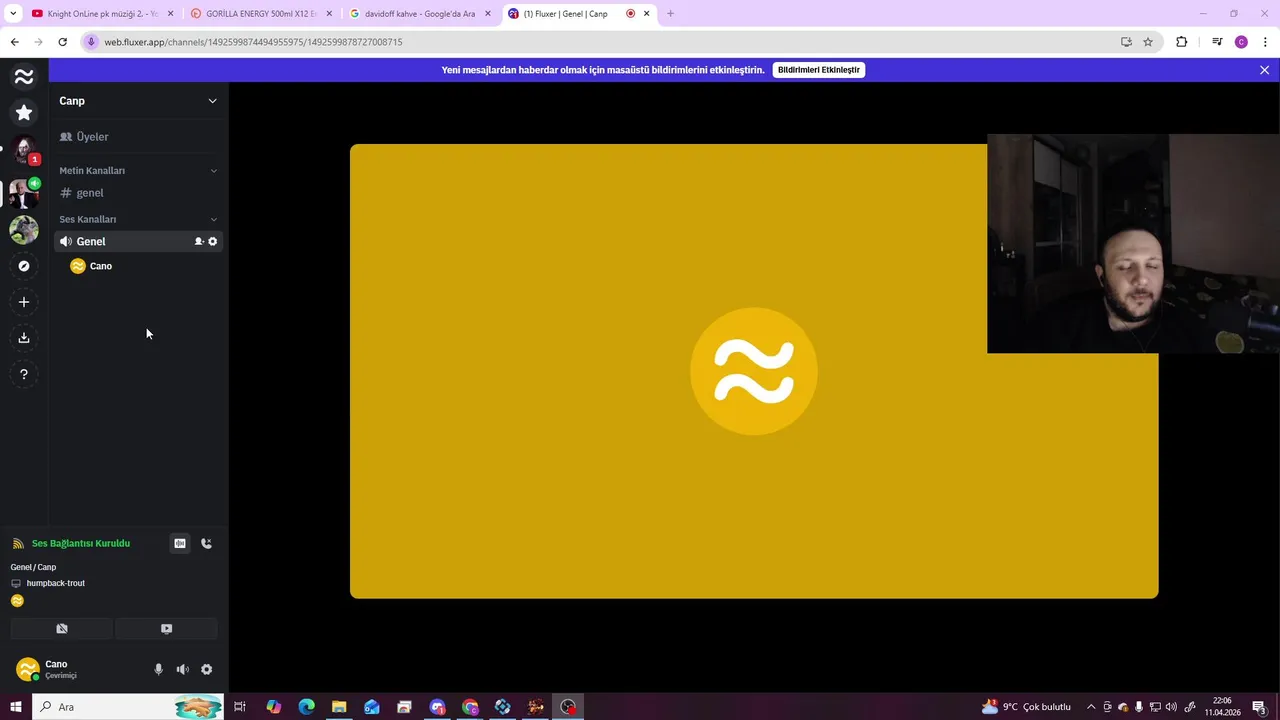
Task: Click the address bar URL
Action: (x=254, y=42)
